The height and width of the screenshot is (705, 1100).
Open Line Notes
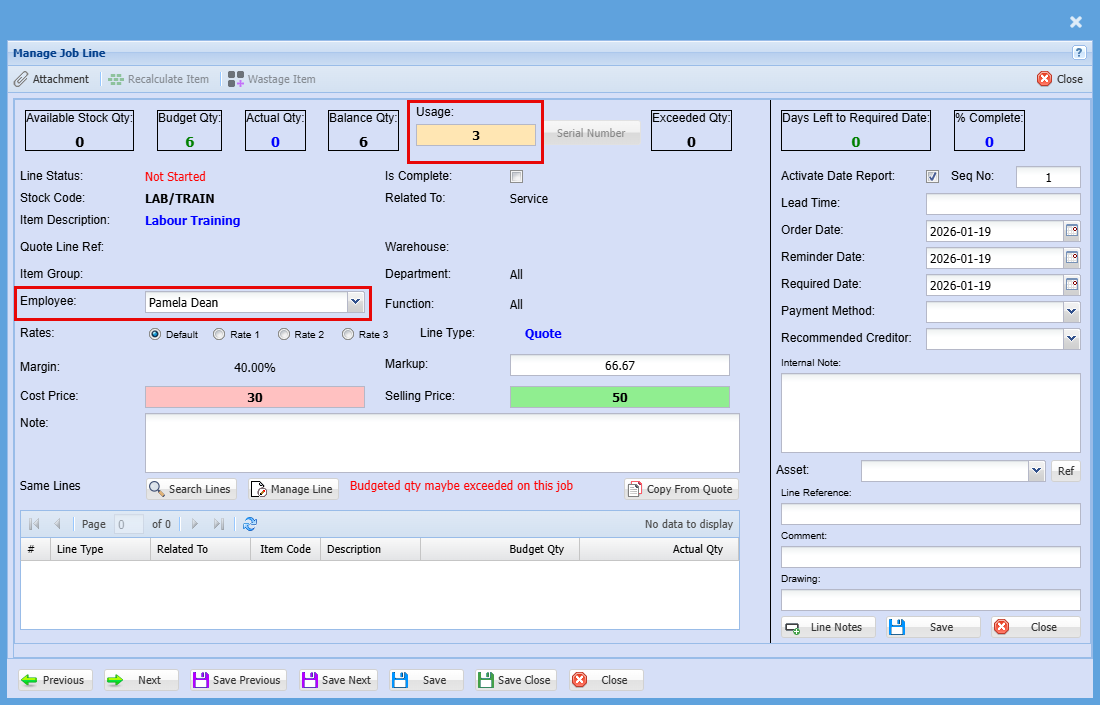tap(828, 627)
